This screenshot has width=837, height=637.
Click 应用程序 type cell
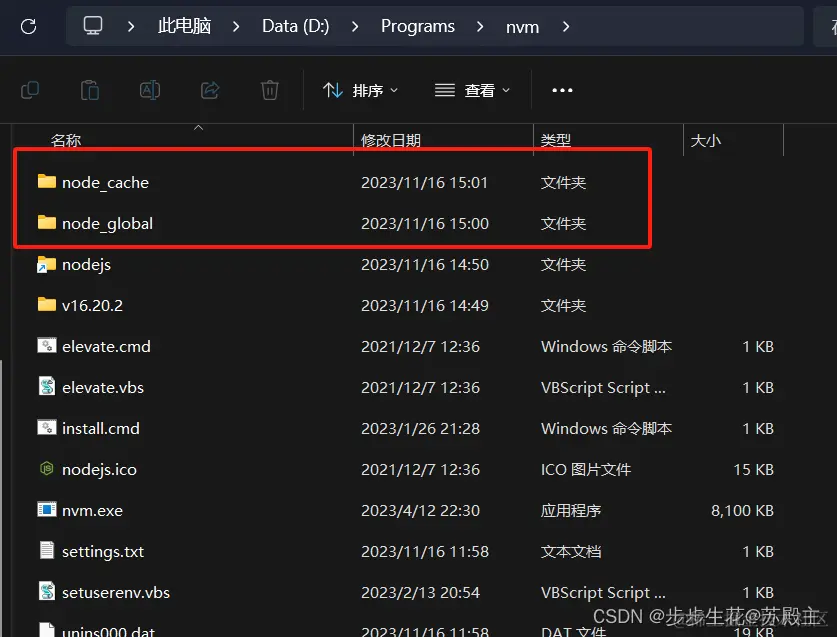571,510
